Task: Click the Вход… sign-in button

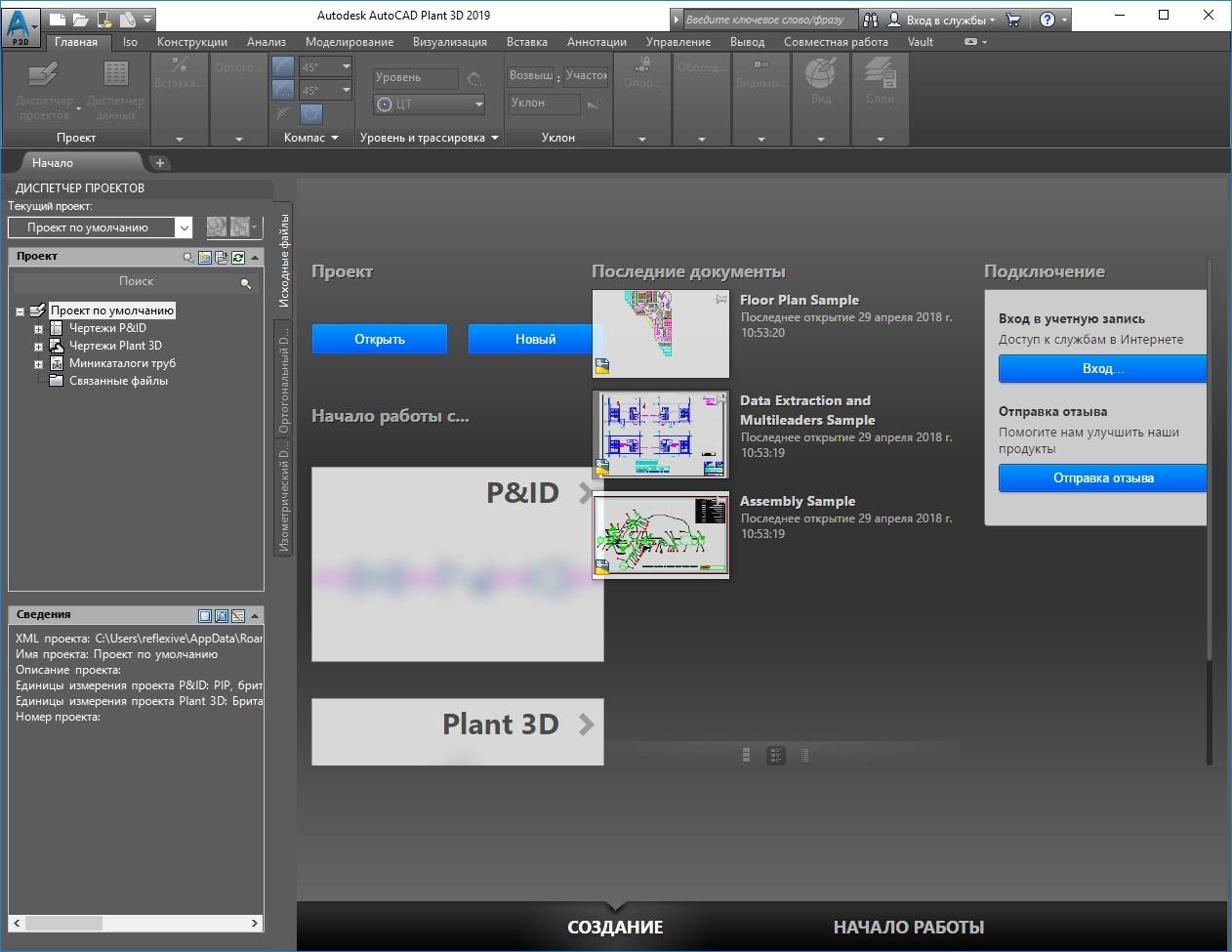Action: click(1103, 368)
